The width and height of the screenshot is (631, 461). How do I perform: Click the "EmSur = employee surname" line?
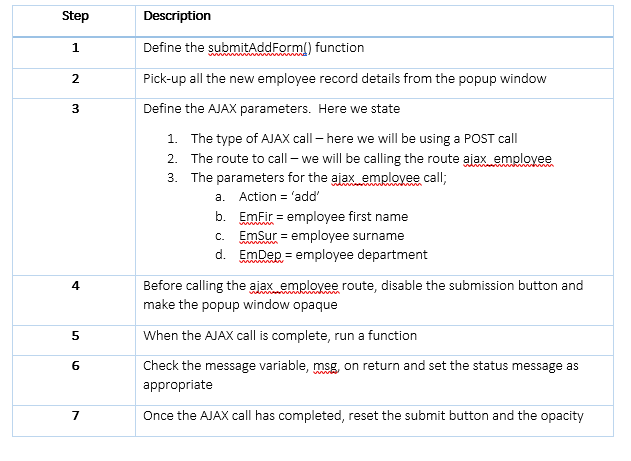point(321,236)
